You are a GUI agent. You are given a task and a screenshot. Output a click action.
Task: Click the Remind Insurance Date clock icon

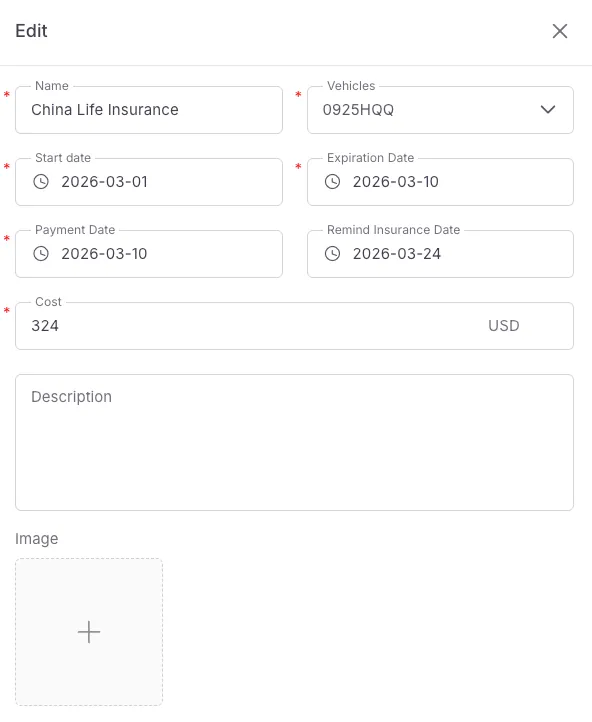click(x=332, y=254)
